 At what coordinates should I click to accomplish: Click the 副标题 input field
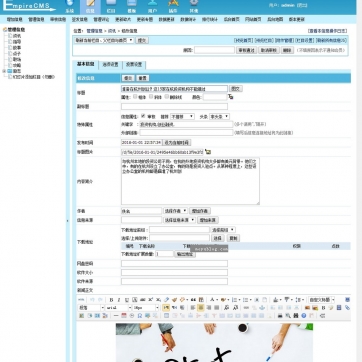174,106
